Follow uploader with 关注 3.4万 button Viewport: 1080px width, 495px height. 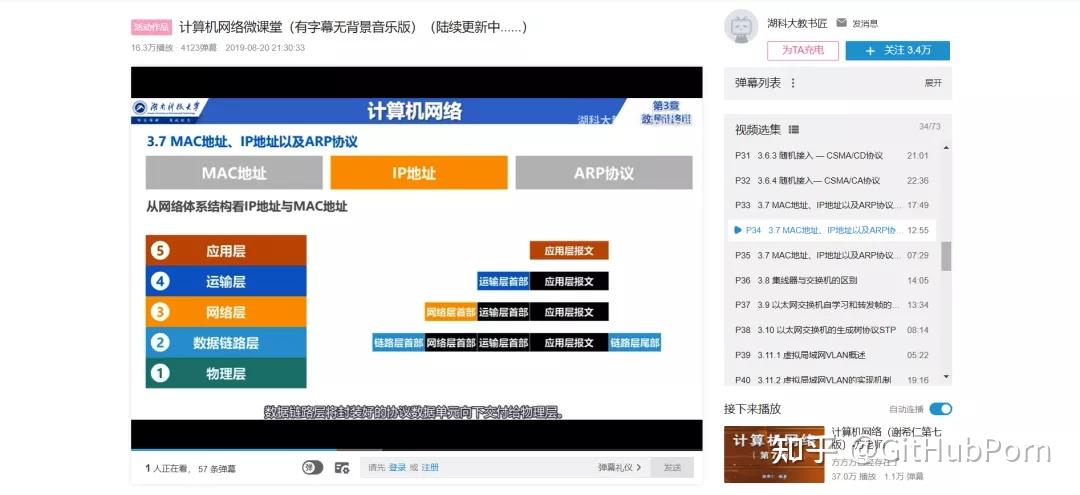tap(897, 50)
